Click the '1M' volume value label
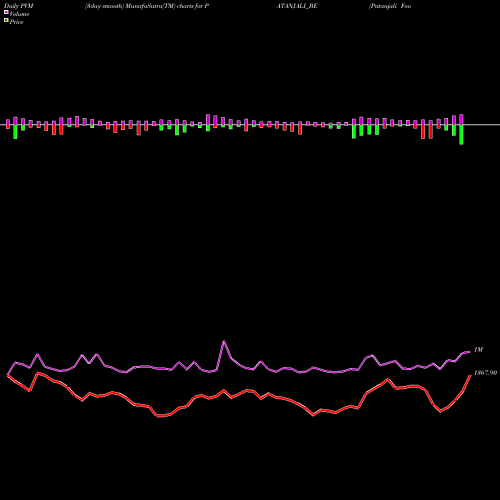Screen dimensions: 500x500 (x=478, y=350)
